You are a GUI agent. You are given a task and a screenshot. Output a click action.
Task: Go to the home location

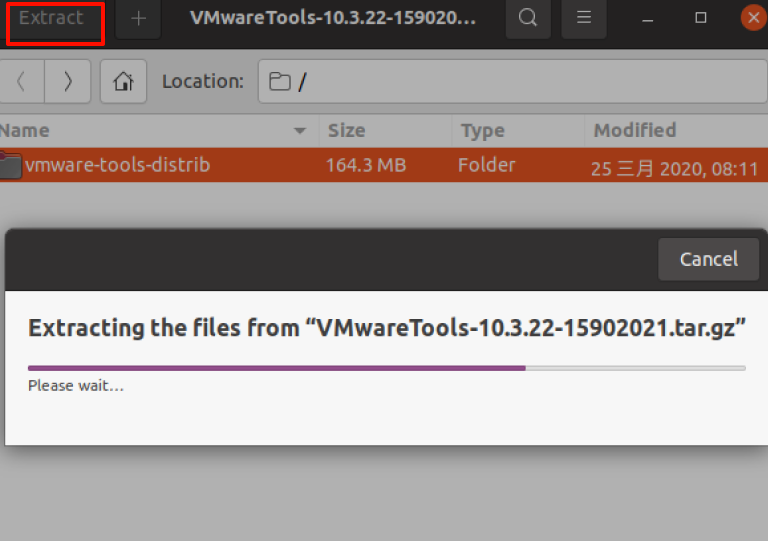coord(123,82)
